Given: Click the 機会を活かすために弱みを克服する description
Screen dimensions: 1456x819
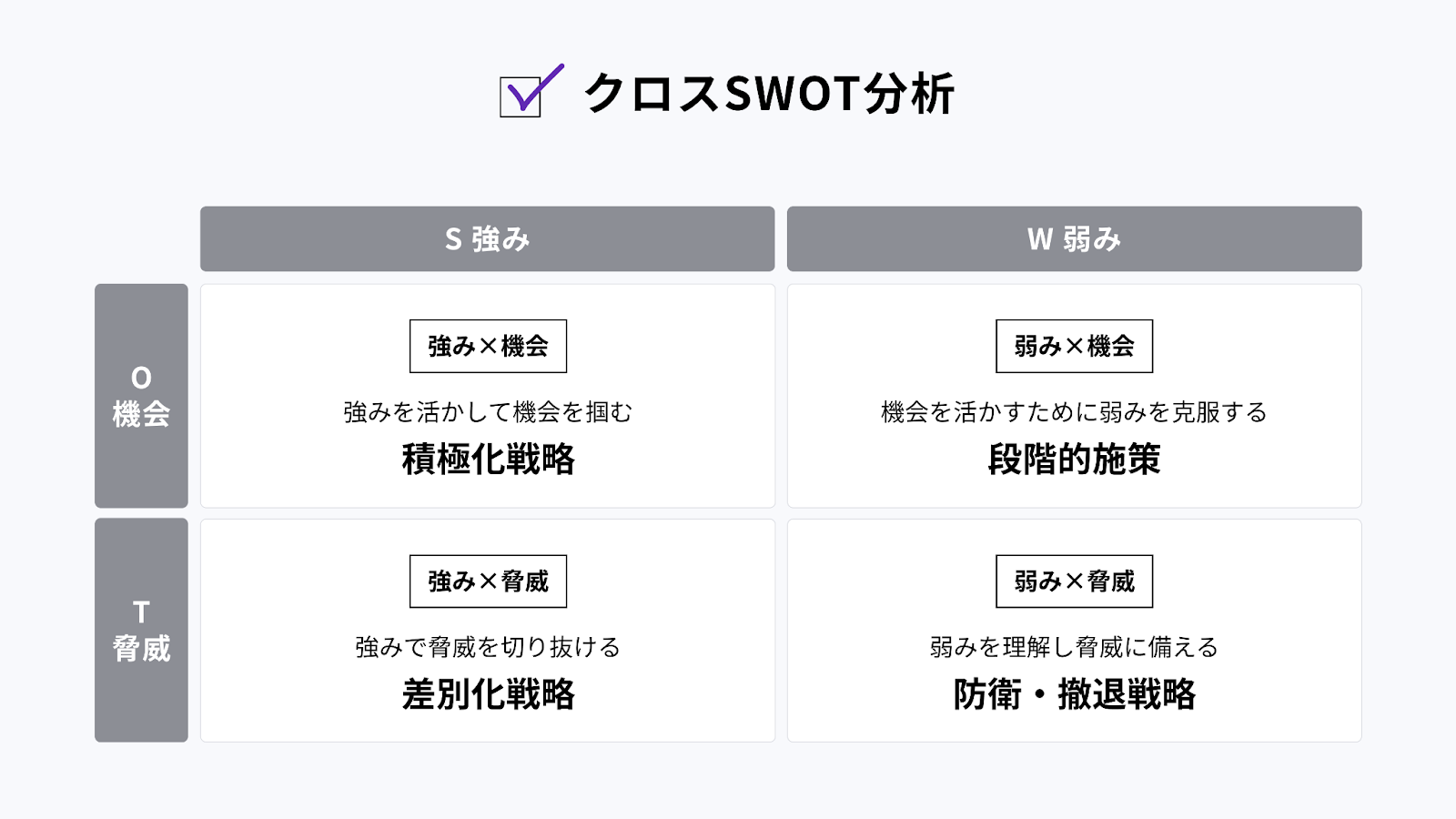Looking at the screenshot, I should tap(1074, 412).
